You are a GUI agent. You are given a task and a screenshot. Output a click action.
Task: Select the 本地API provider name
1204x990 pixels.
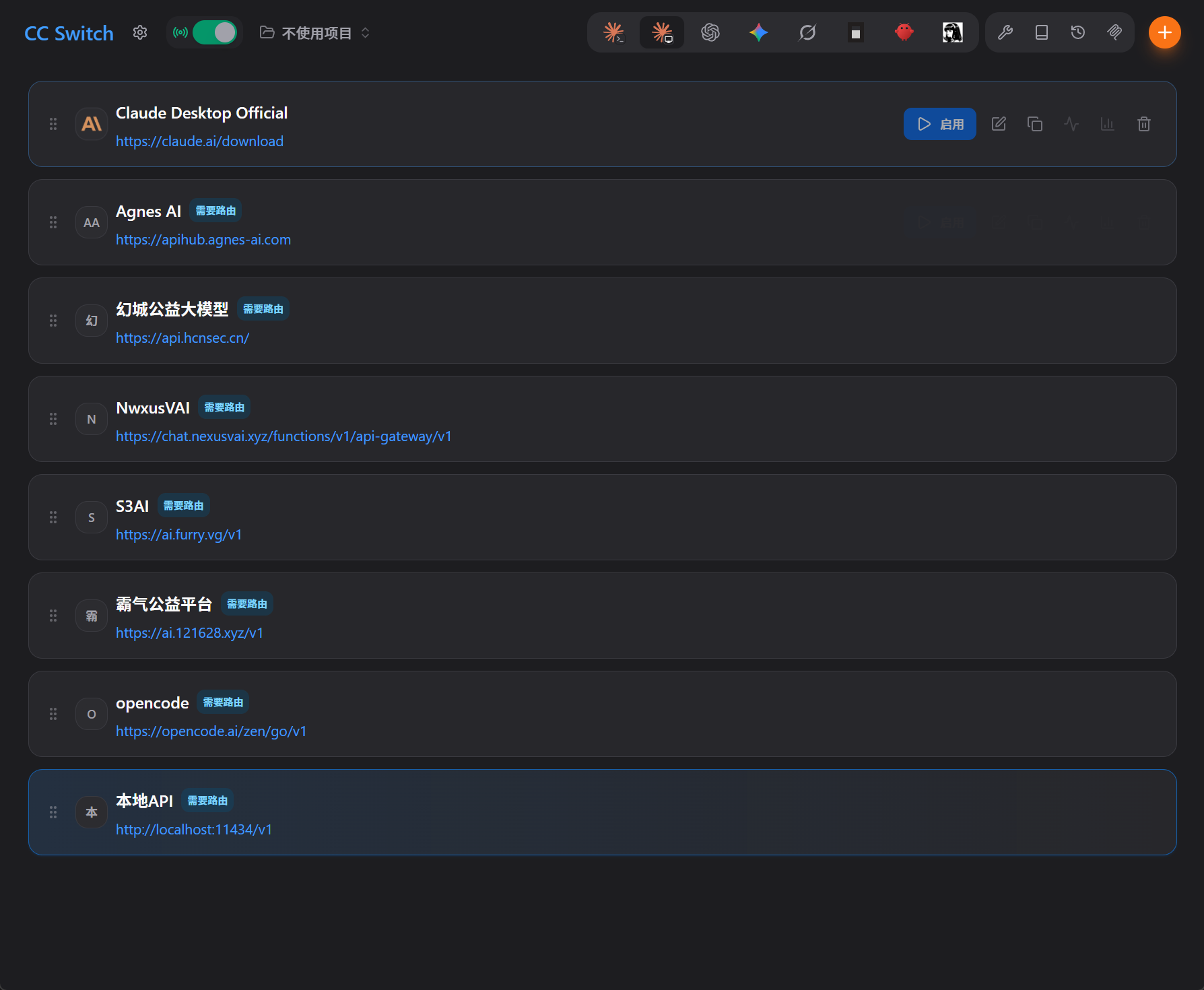click(144, 801)
